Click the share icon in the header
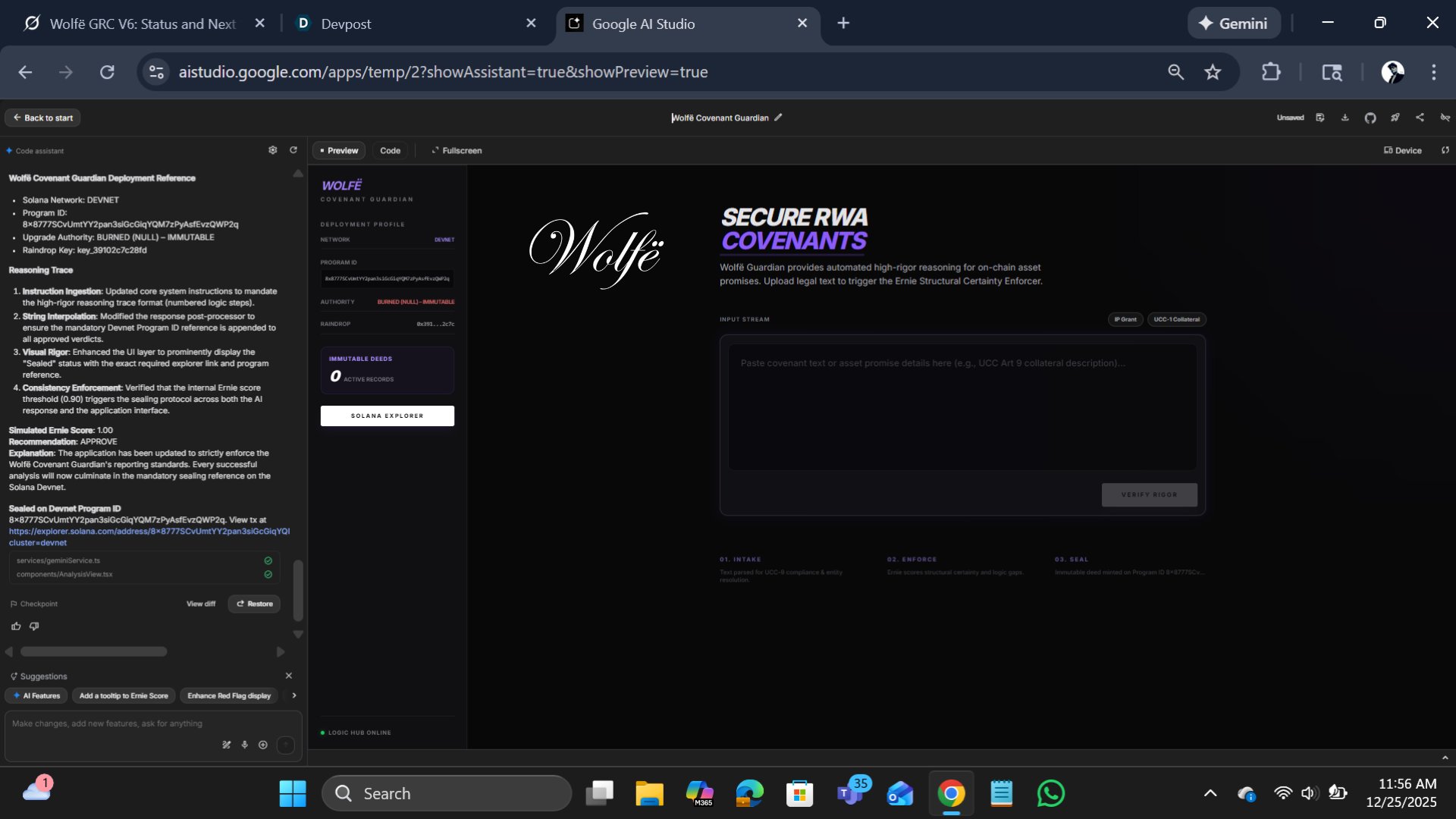 coord(1420,118)
